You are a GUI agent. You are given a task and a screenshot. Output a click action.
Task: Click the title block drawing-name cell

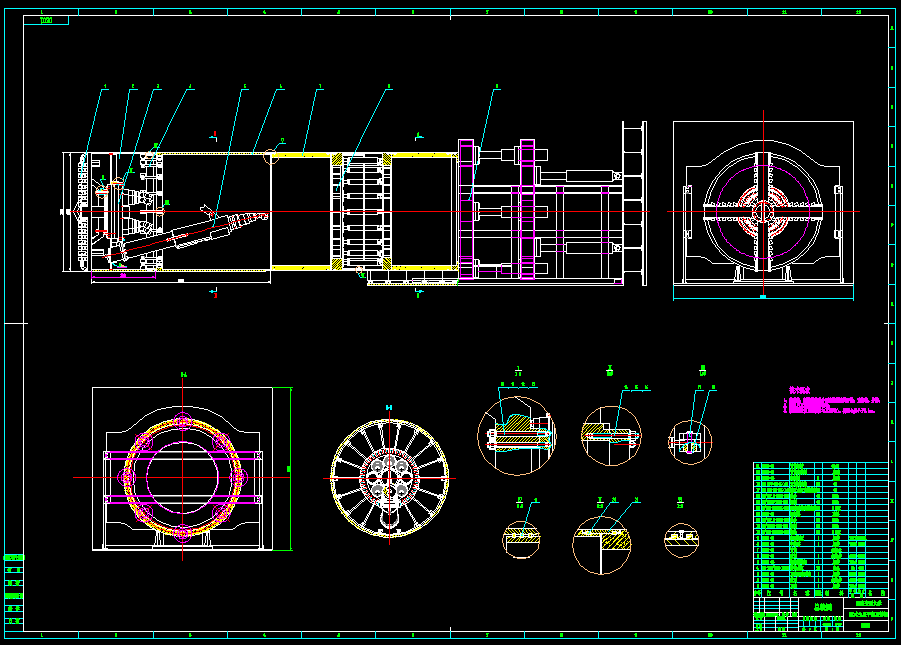click(821, 606)
